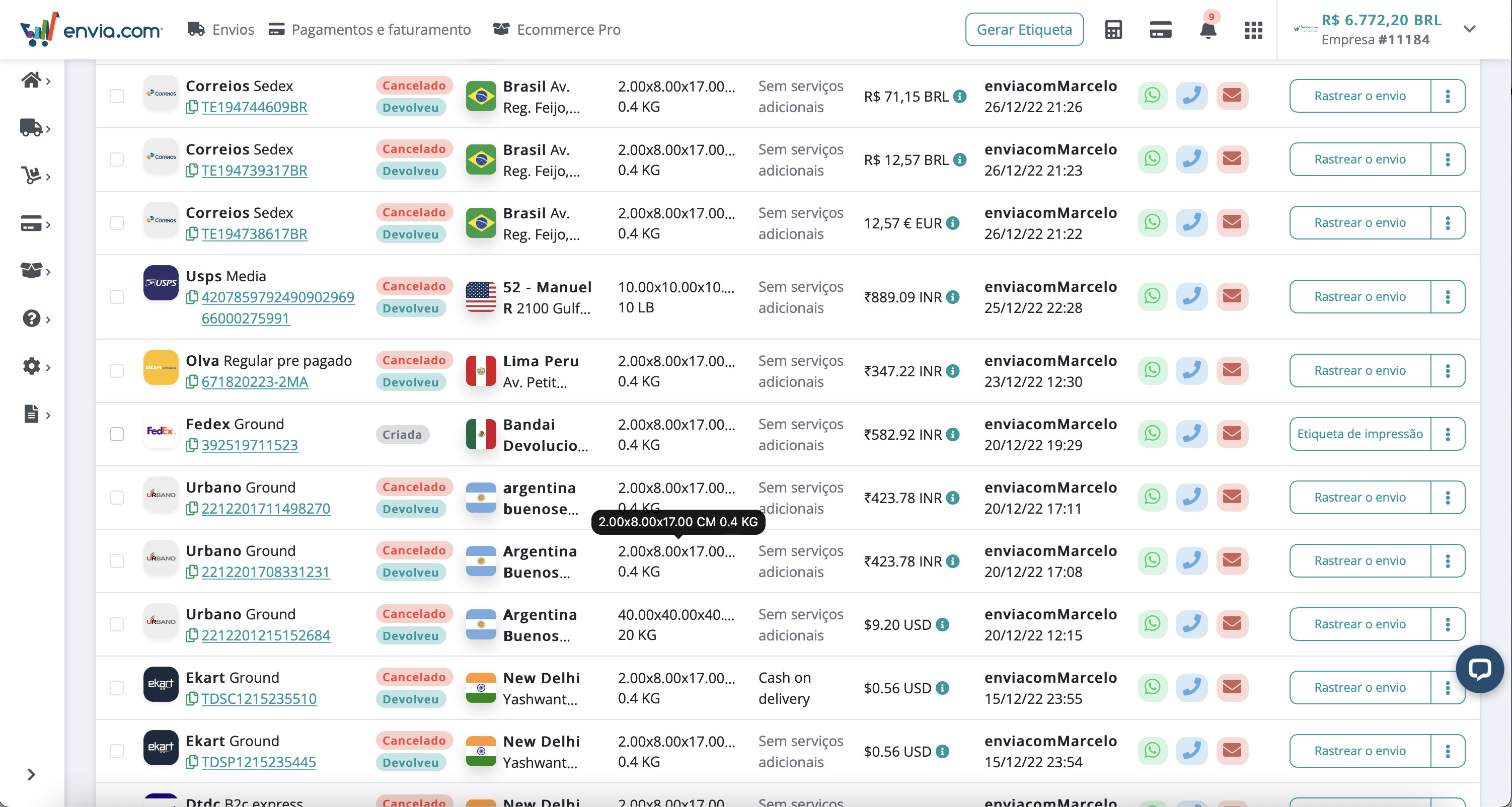Copy tracking number 671820223-2MA

click(191, 382)
